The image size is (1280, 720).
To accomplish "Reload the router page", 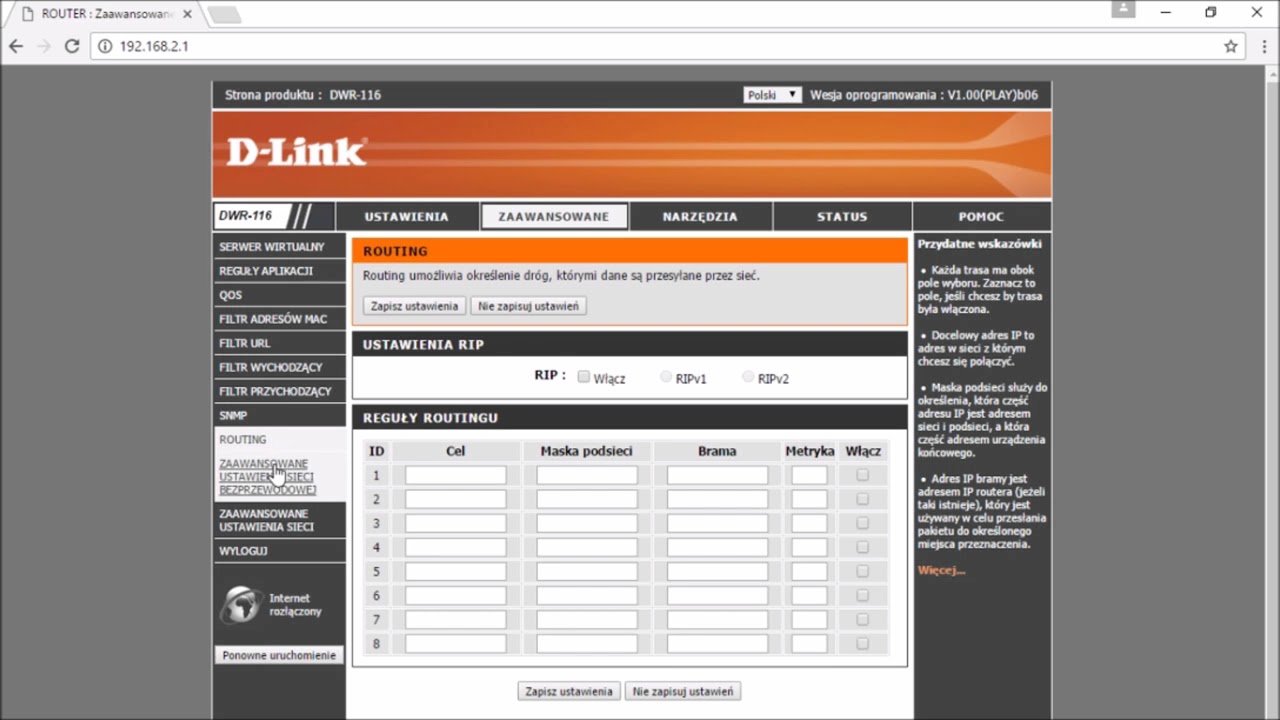I will click(72, 46).
